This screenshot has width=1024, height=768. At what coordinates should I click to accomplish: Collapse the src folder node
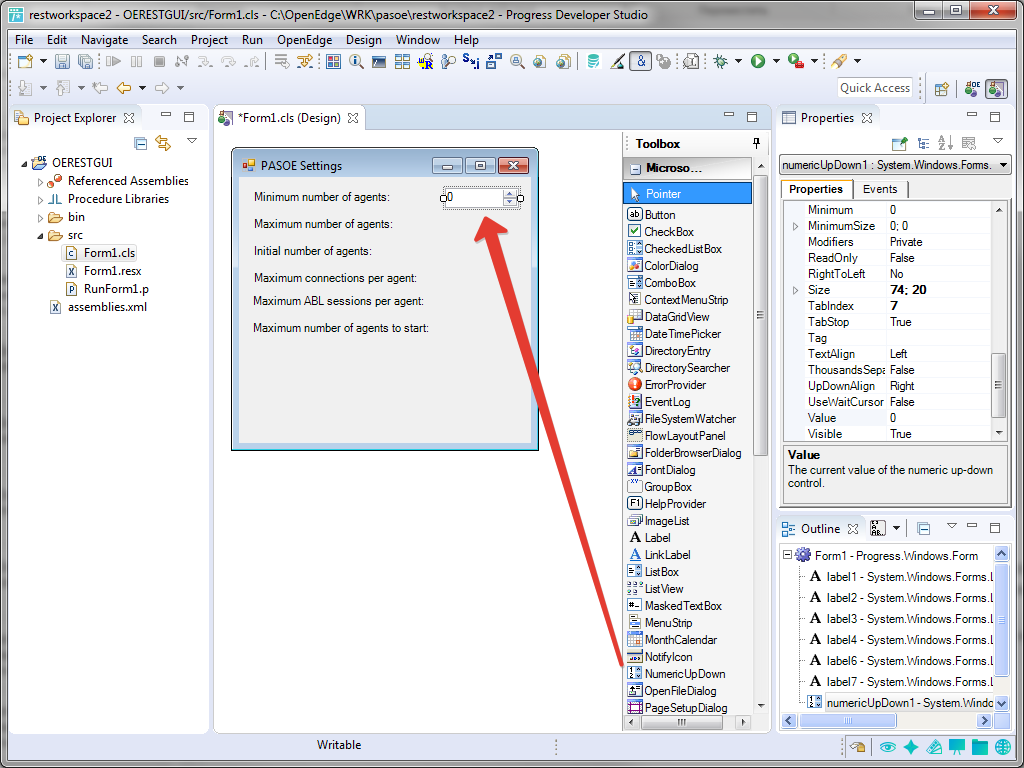pos(40,236)
